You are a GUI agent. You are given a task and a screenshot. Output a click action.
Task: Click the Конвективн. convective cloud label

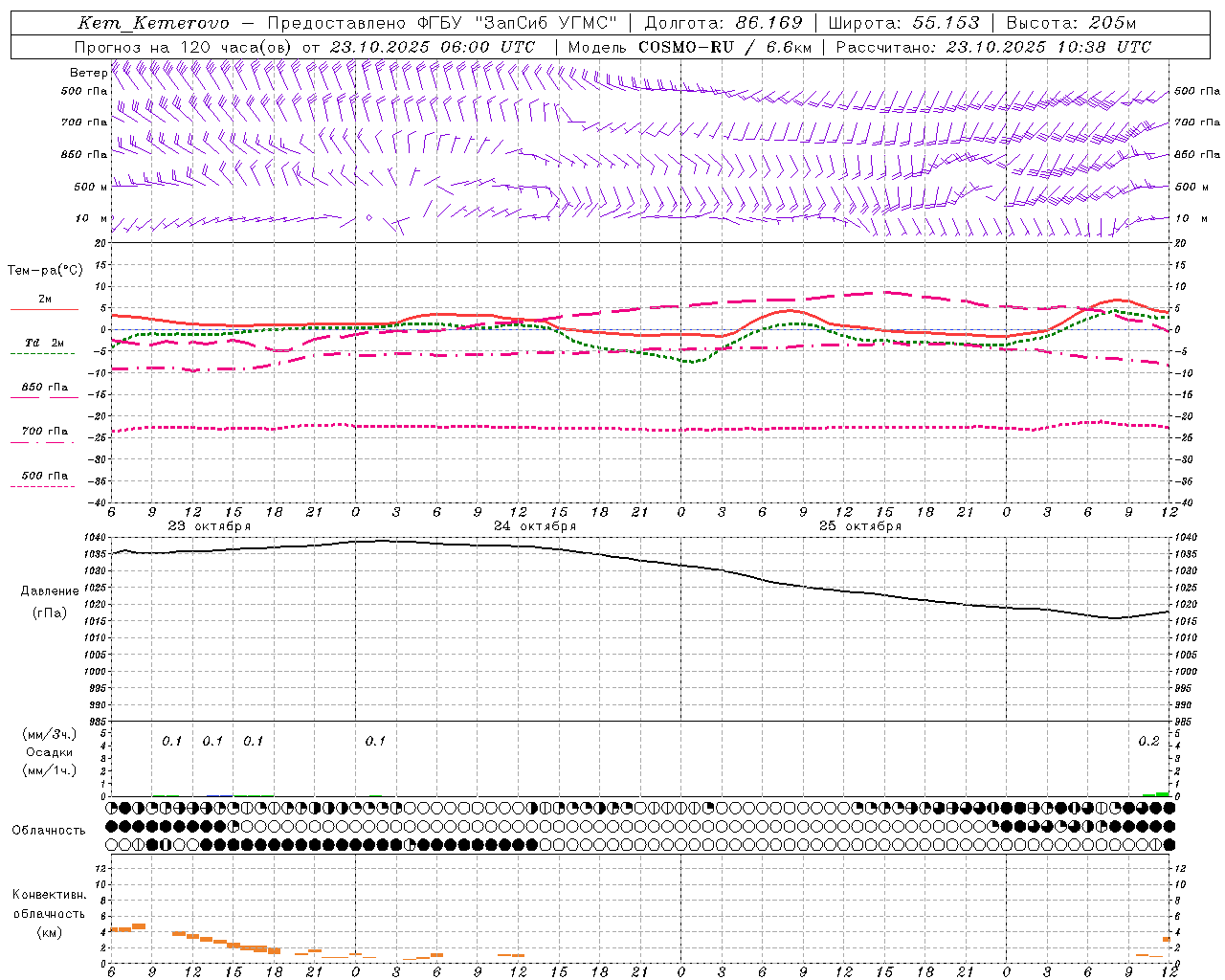(x=49, y=895)
